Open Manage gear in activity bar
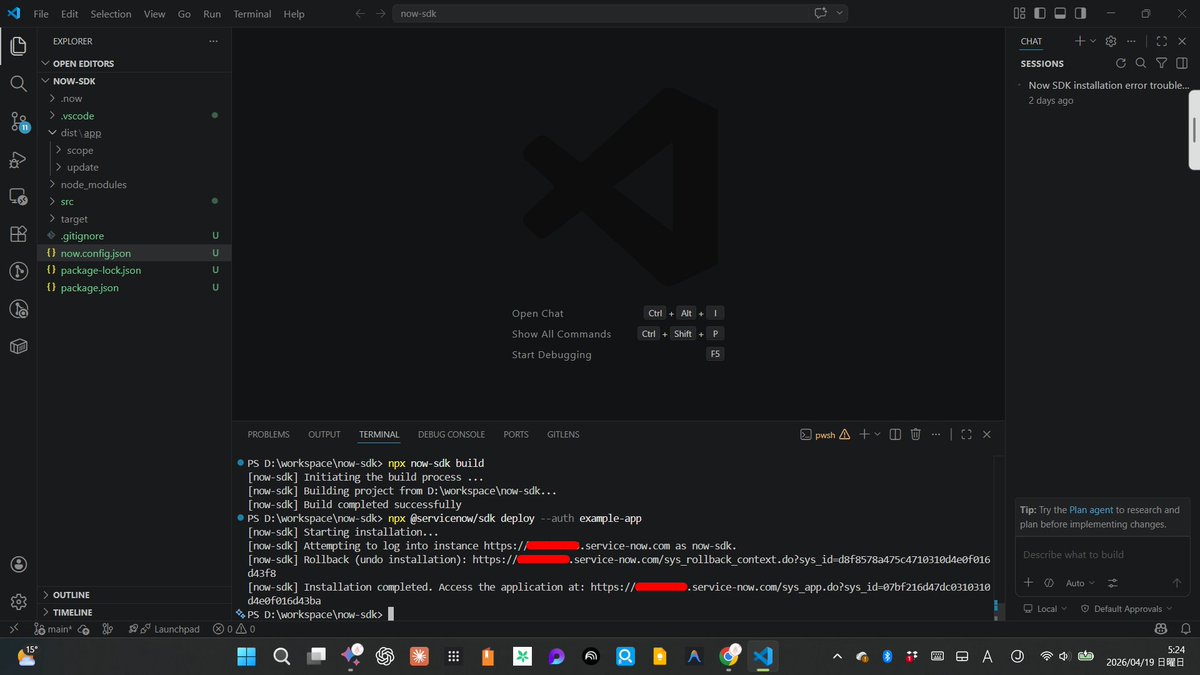 point(18,601)
